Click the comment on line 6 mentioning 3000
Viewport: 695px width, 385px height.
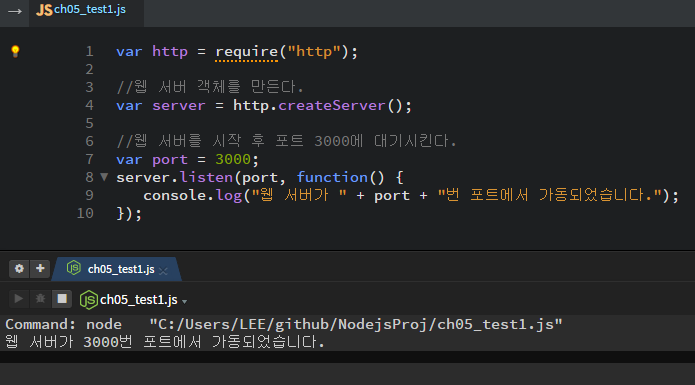(286, 141)
